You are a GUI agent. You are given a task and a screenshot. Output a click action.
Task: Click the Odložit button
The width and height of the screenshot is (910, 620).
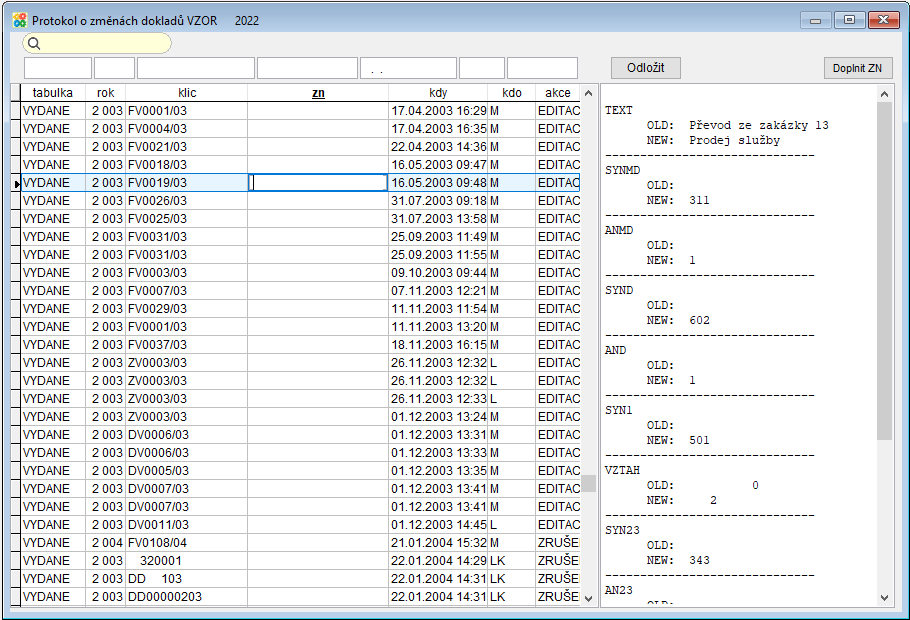click(x=645, y=68)
